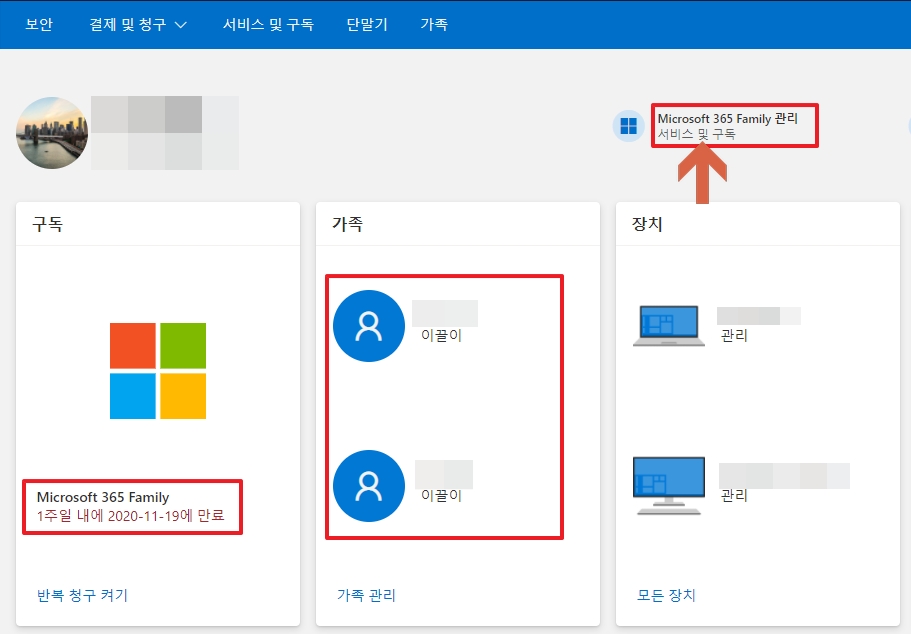Click the chevron next to 결제 및 청구
This screenshot has height=634, width=911.
[181, 25]
